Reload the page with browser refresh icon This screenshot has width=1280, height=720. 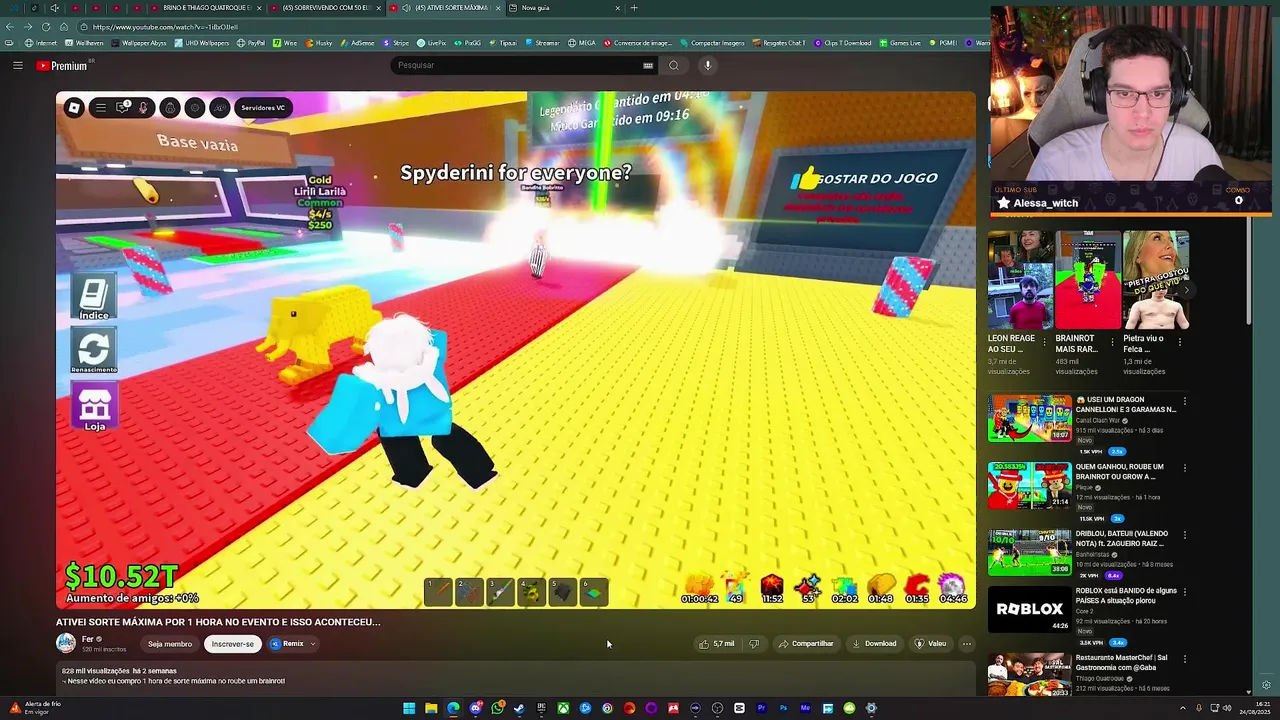[46, 27]
